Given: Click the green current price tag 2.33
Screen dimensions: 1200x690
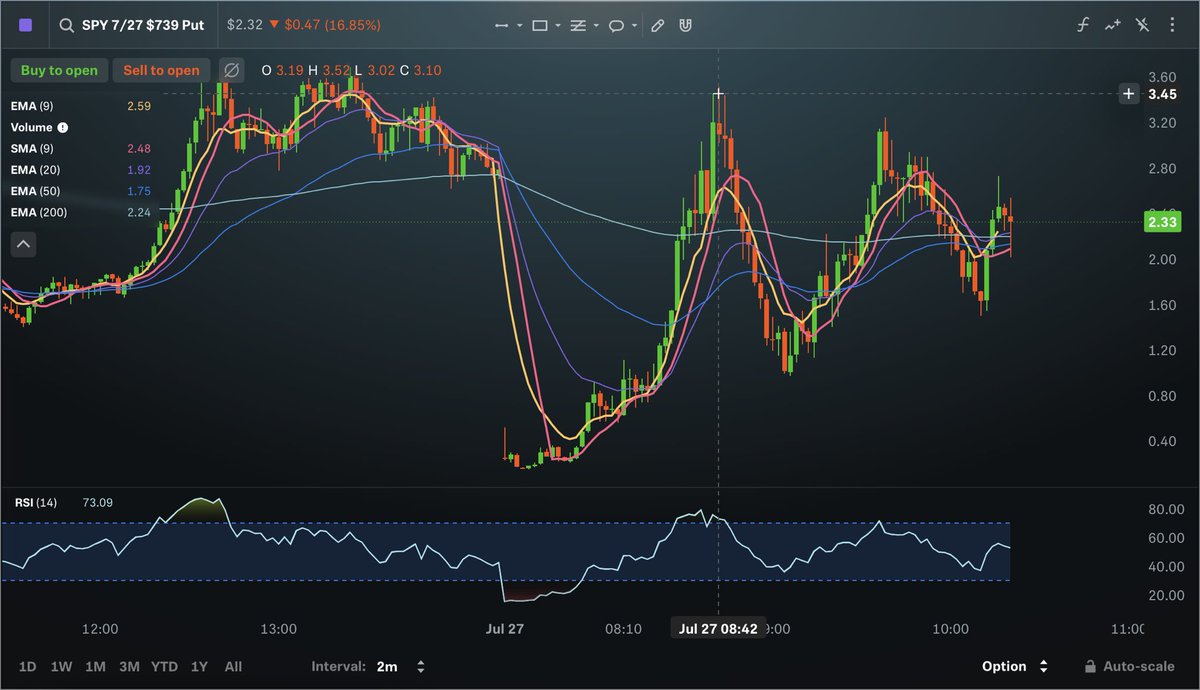Looking at the screenshot, I should click(1162, 222).
